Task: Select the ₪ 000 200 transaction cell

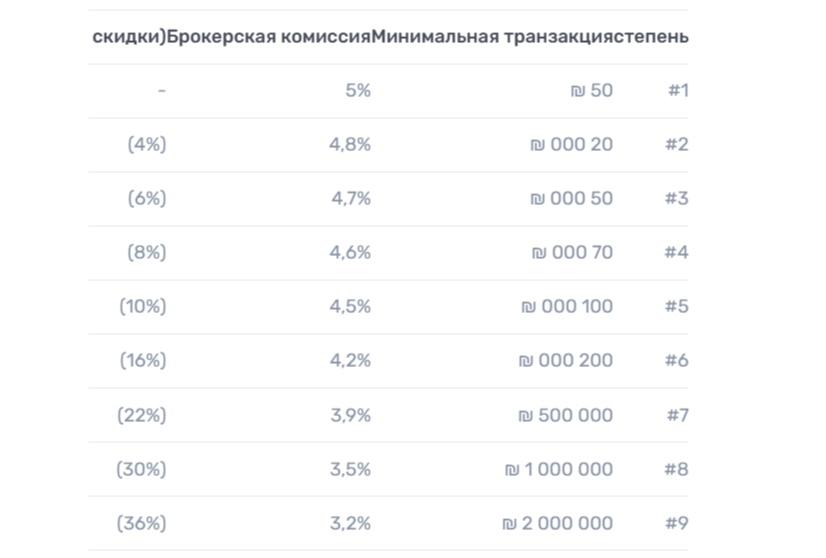Action: click(x=566, y=361)
